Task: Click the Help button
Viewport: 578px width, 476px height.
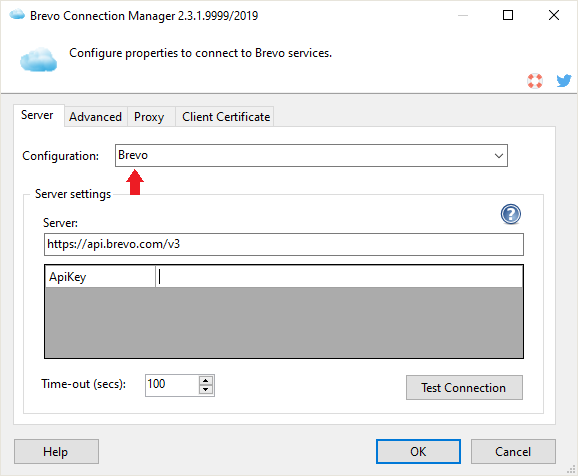Action: 56,451
